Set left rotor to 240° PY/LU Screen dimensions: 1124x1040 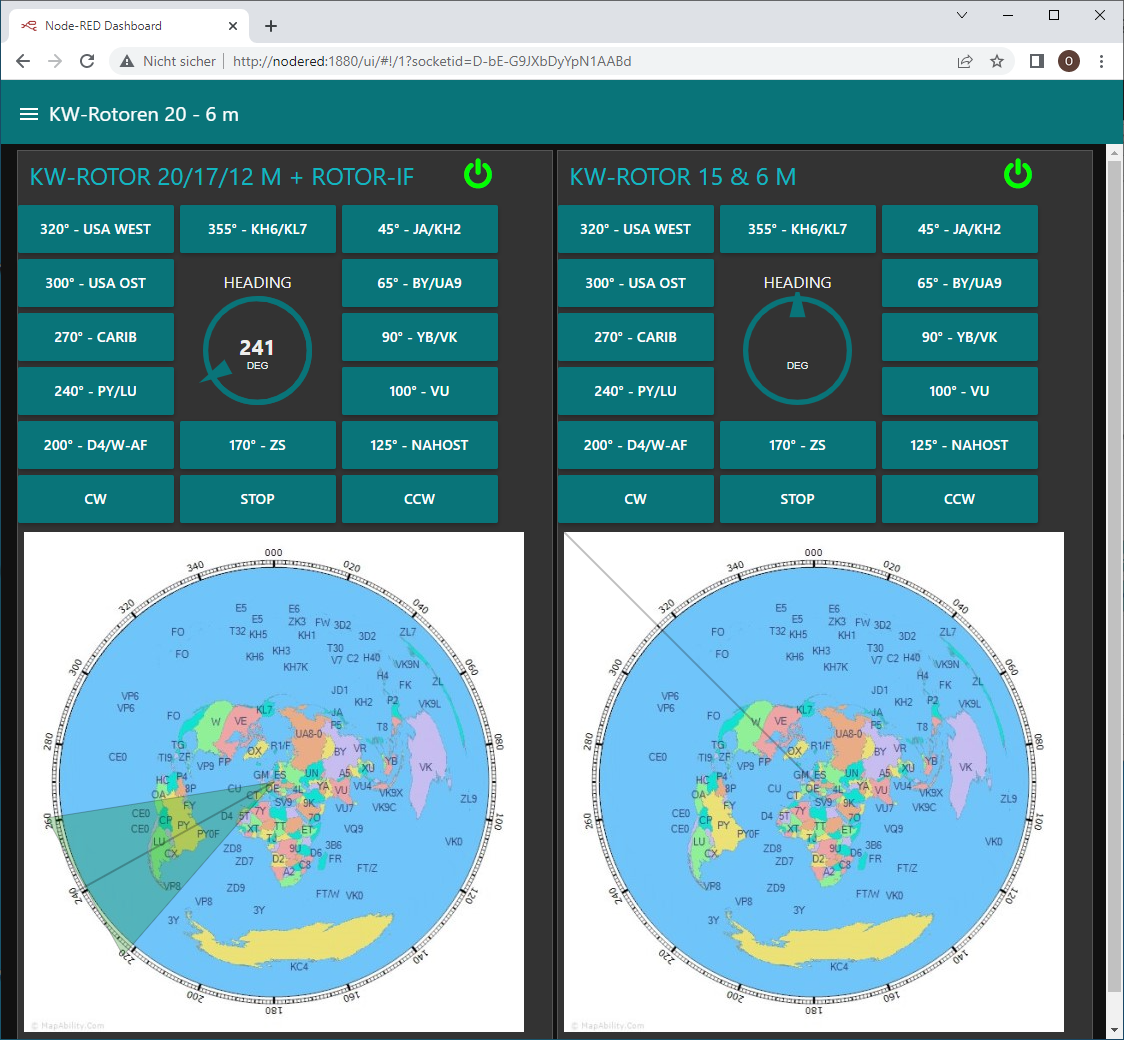click(x=95, y=391)
